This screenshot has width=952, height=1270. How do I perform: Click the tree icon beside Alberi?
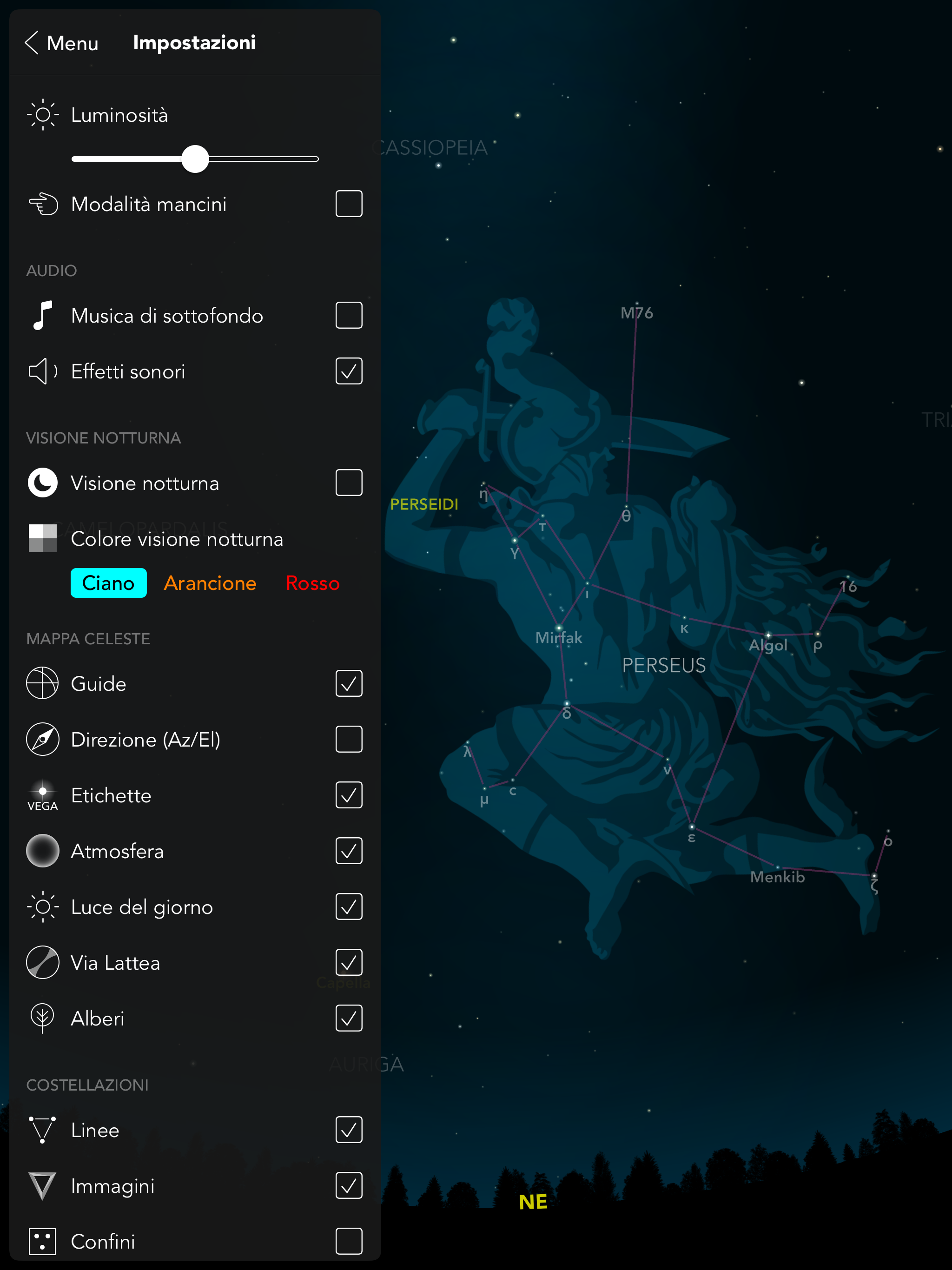[x=42, y=1018]
